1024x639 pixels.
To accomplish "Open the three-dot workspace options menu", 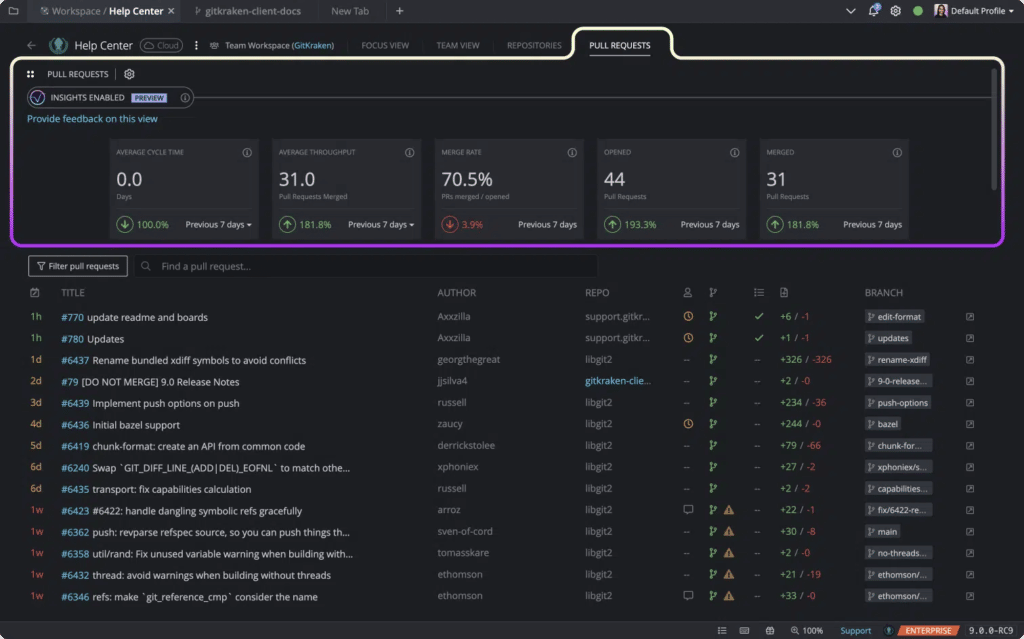I will [196, 46].
